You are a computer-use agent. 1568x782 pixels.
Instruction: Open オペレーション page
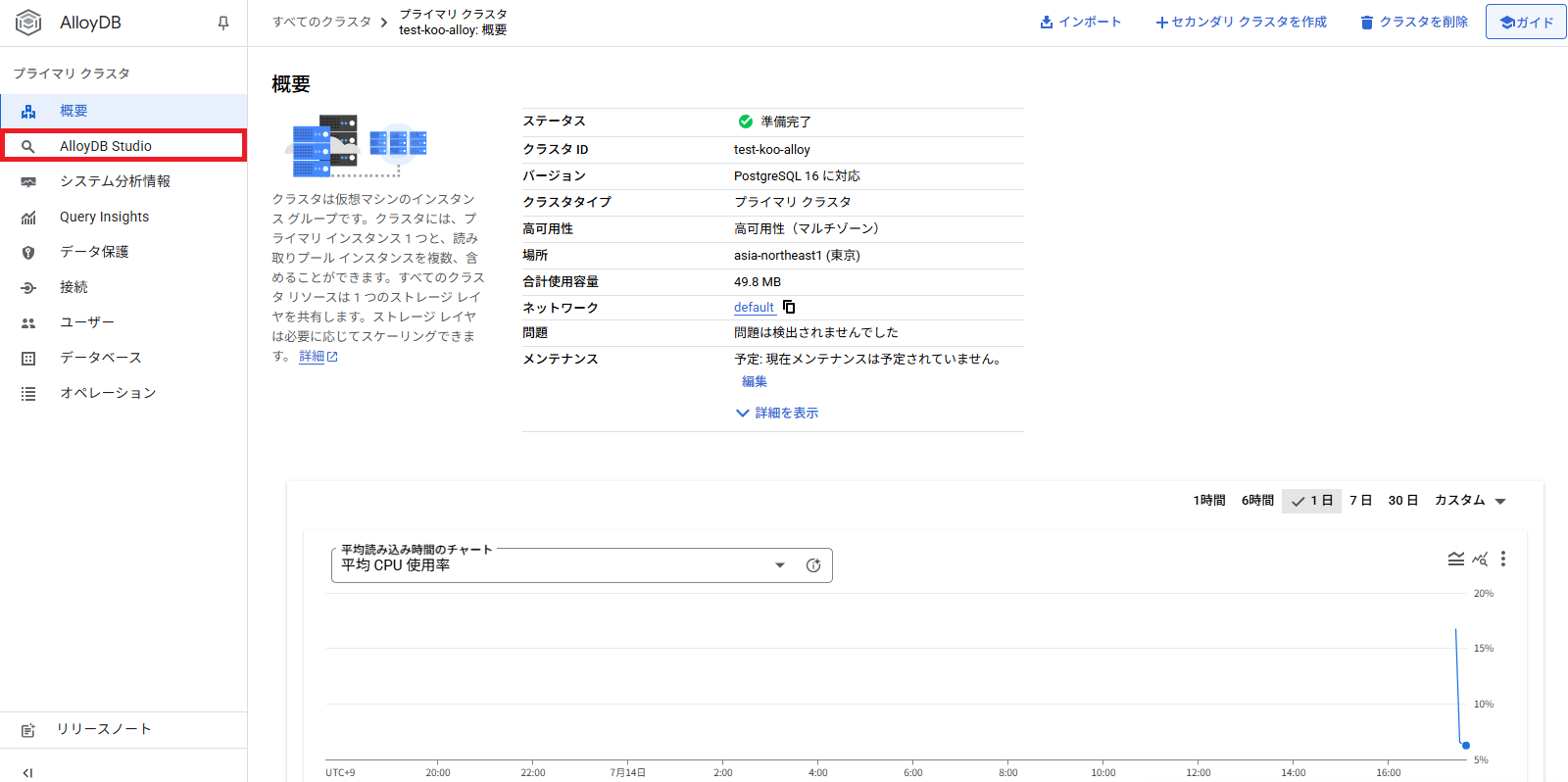[123, 393]
